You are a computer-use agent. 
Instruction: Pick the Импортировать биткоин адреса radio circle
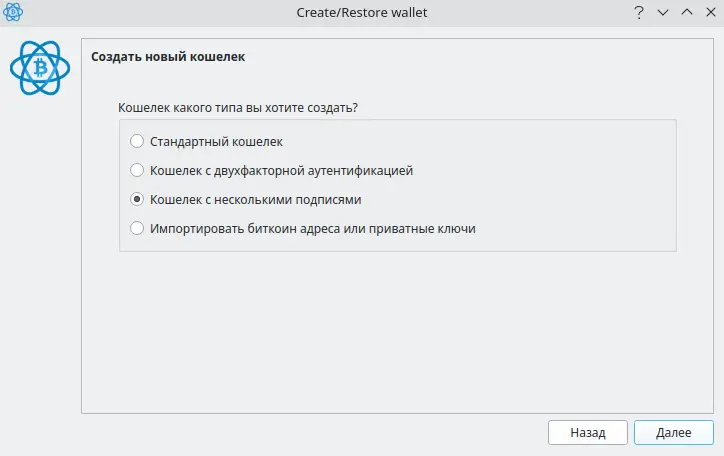(x=137, y=228)
